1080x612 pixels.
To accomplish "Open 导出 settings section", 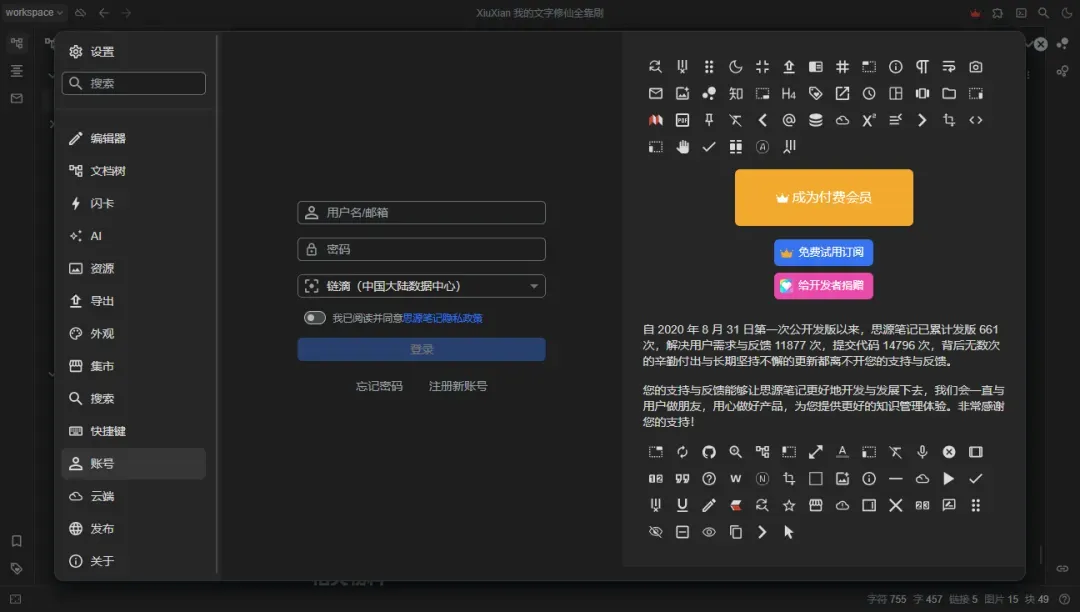I will pyautogui.click(x=134, y=301).
